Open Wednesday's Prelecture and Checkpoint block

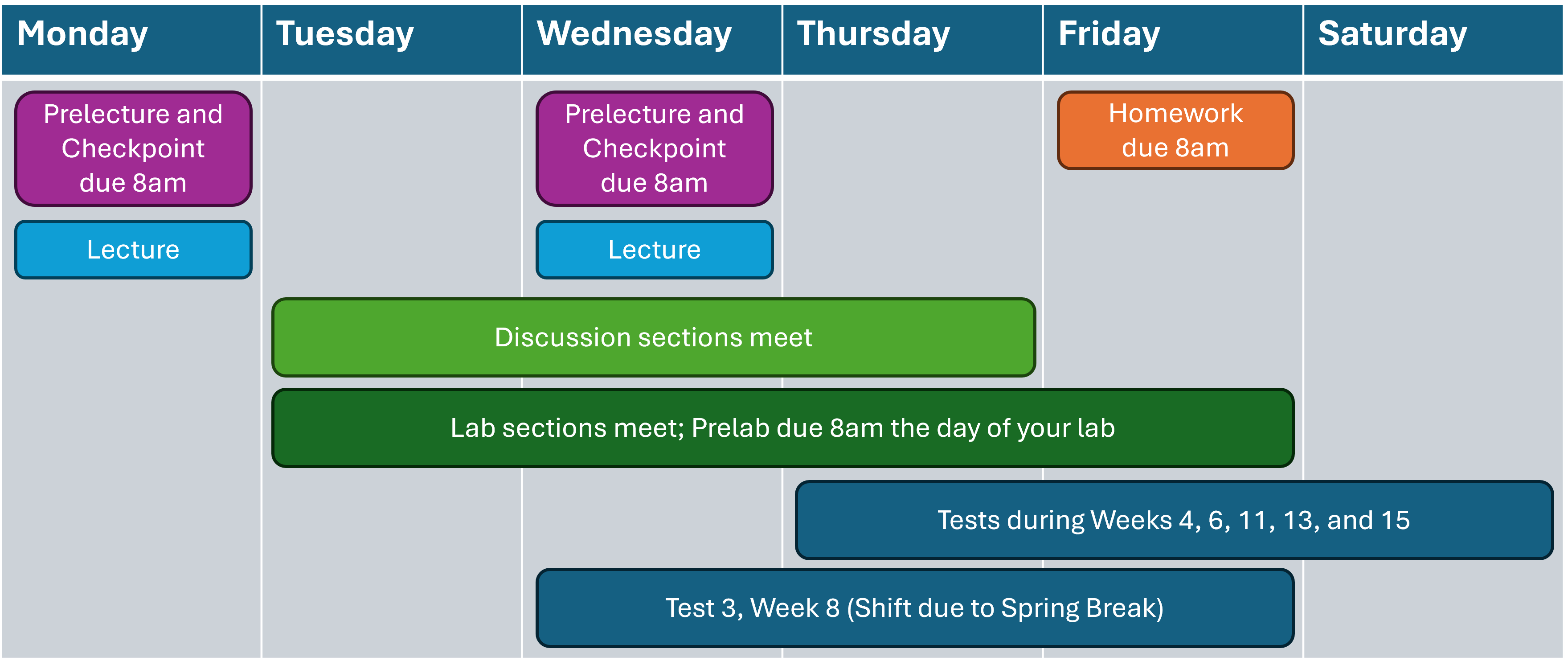[x=655, y=148]
